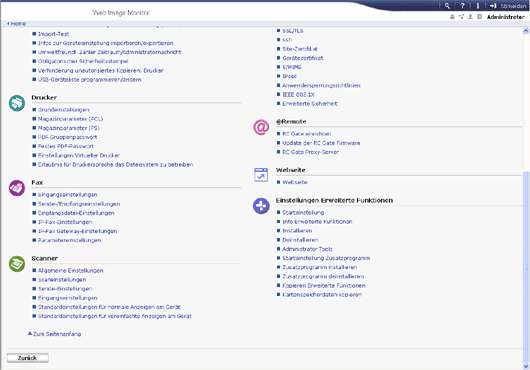Open Verhinderung unautorisiertes Kopieren: Drucker
The image size is (530, 370).
(101, 71)
